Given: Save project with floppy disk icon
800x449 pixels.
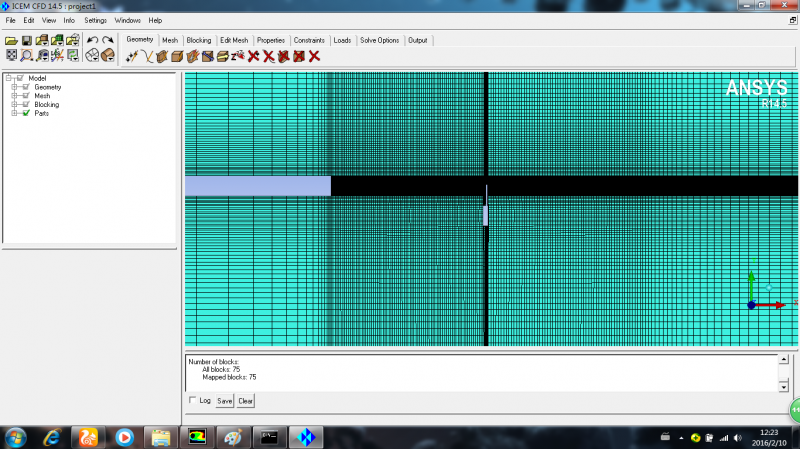Looking at the screenshot, I should 27,40.
